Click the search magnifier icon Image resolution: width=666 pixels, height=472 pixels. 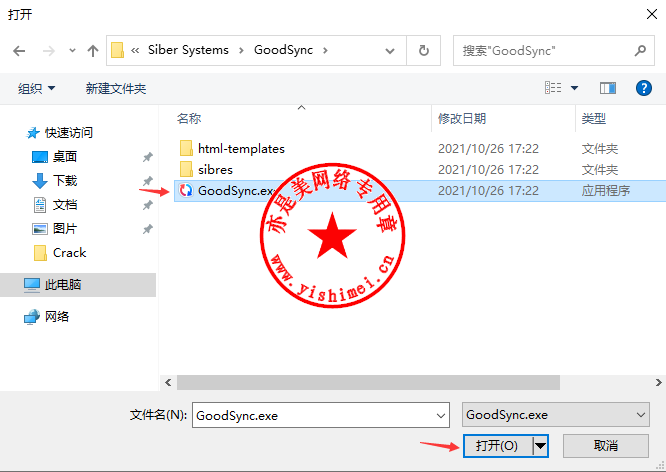[640, 51]
